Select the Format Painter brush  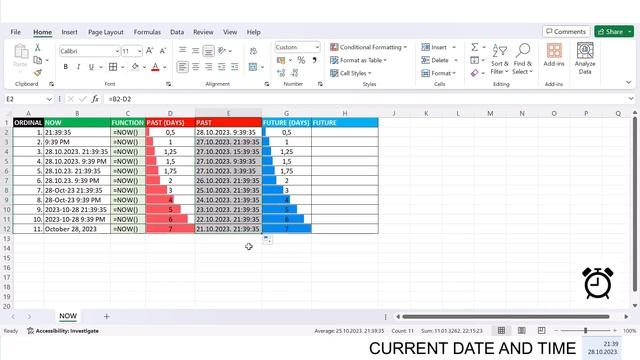(38, 73)
